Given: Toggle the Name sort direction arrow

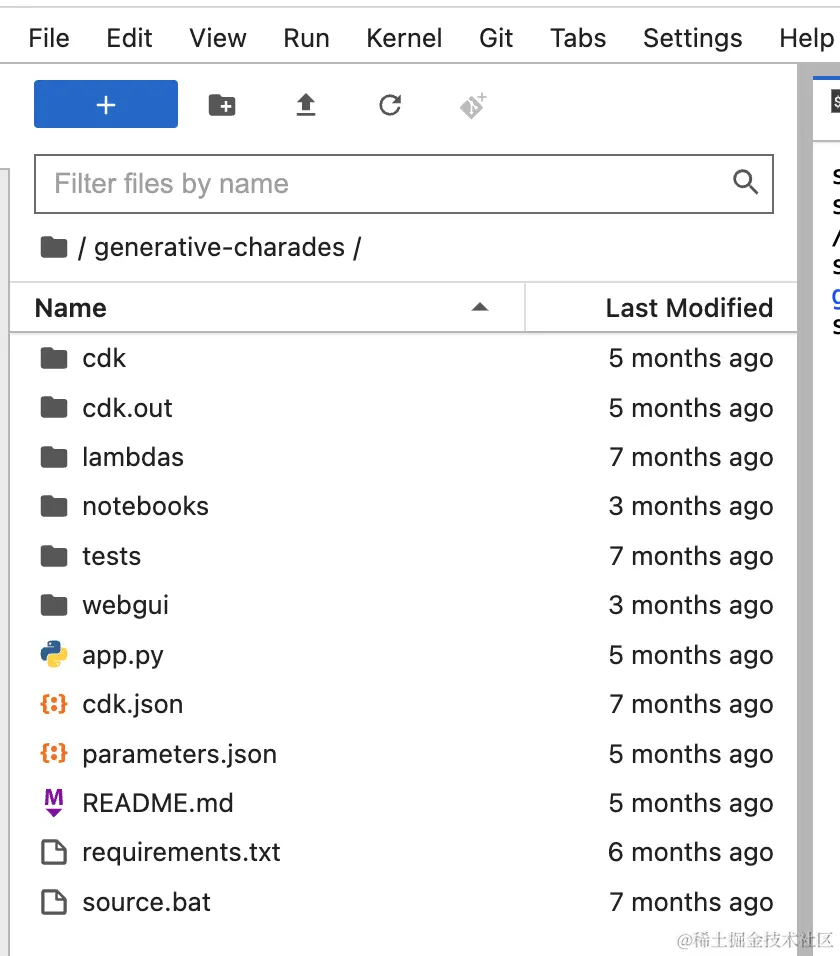Looking at the screenshot, I should point(480,307).
